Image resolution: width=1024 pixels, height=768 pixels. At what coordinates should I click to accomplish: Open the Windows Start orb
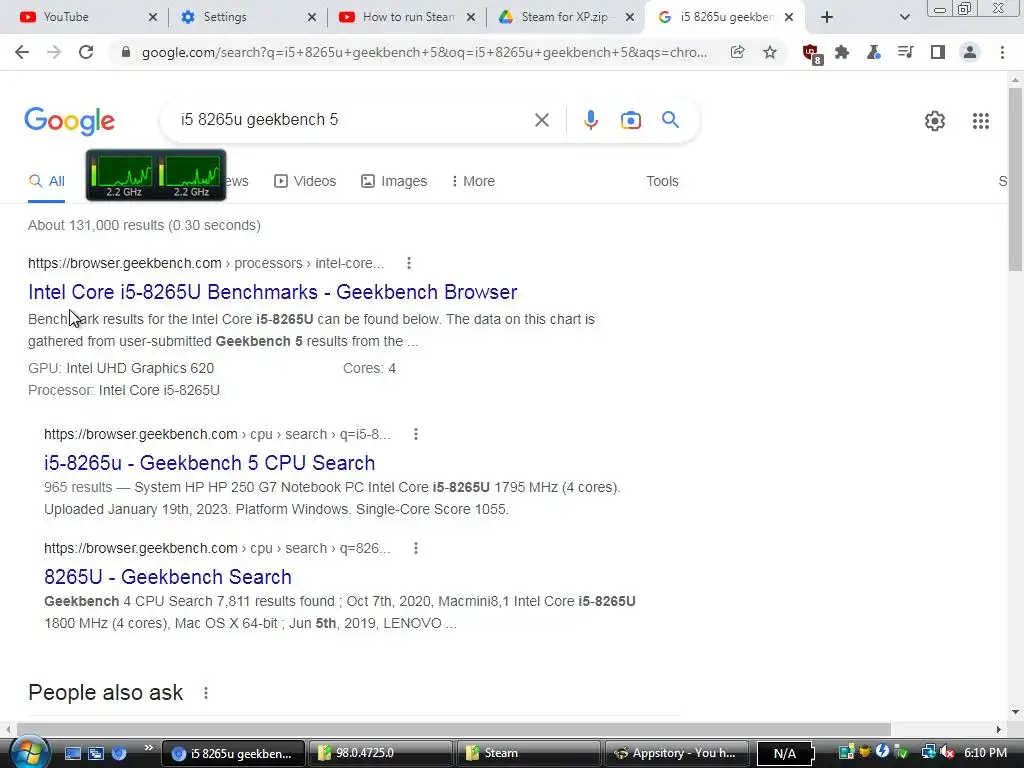tap(28, 752)
